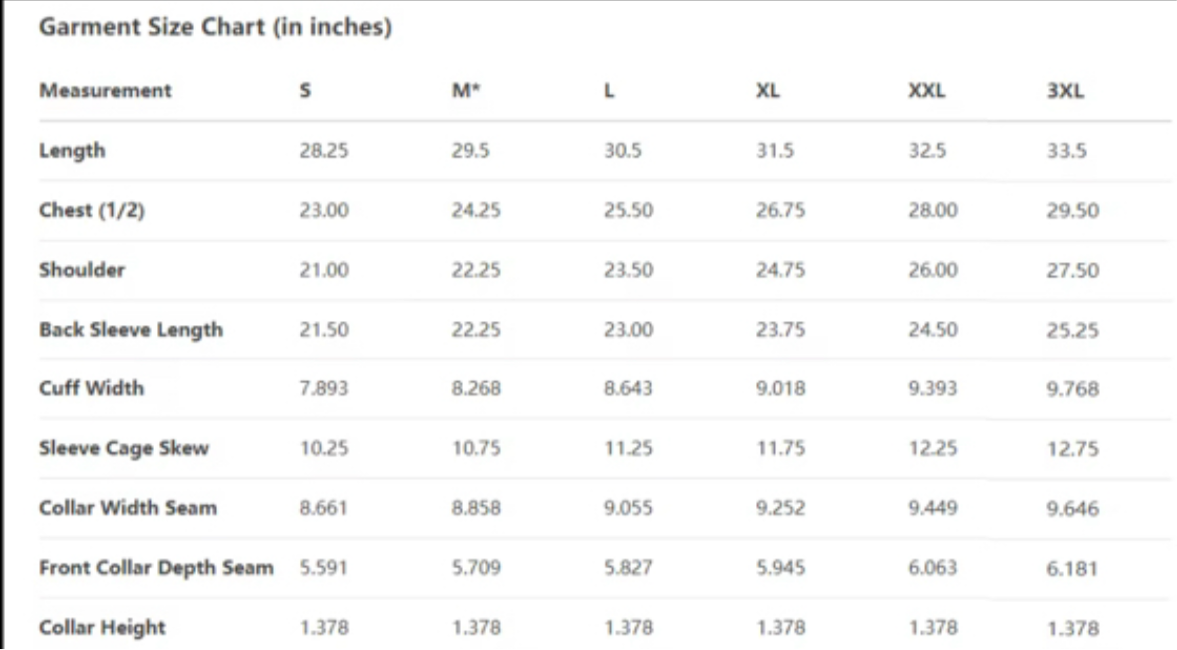Click the Cuff Width row label
This screenshot has width=1177, height=650.
coord(92,388)
